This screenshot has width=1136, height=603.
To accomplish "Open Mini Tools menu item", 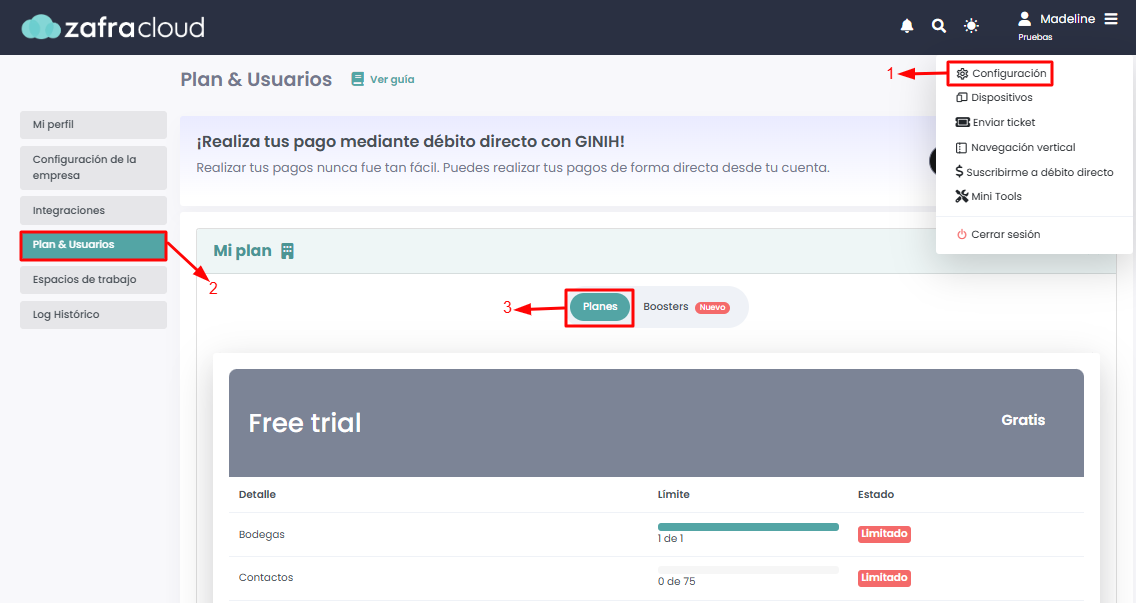I will coord(989,196).
